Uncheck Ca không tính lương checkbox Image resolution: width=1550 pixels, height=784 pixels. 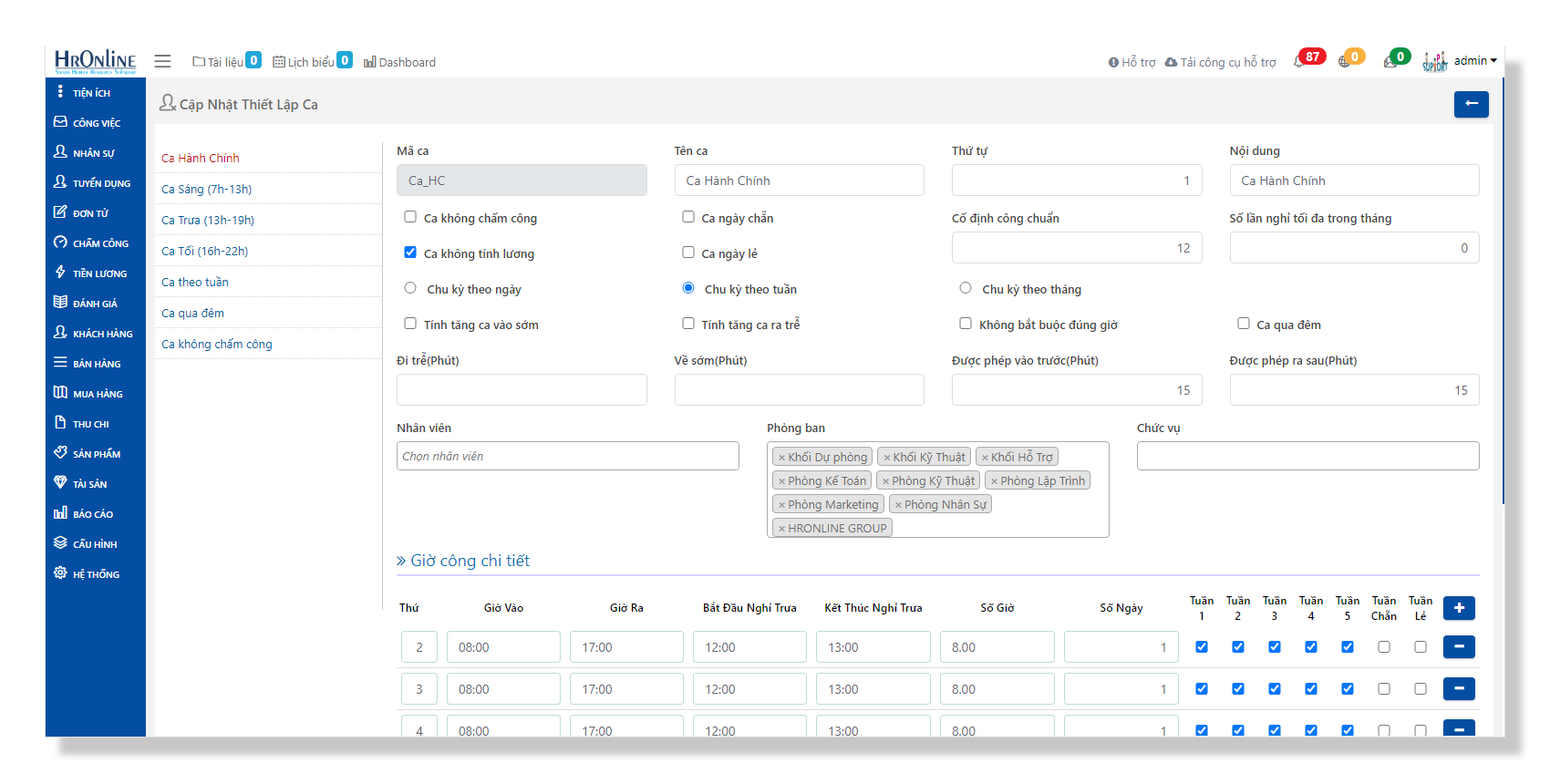click(410, 253)
